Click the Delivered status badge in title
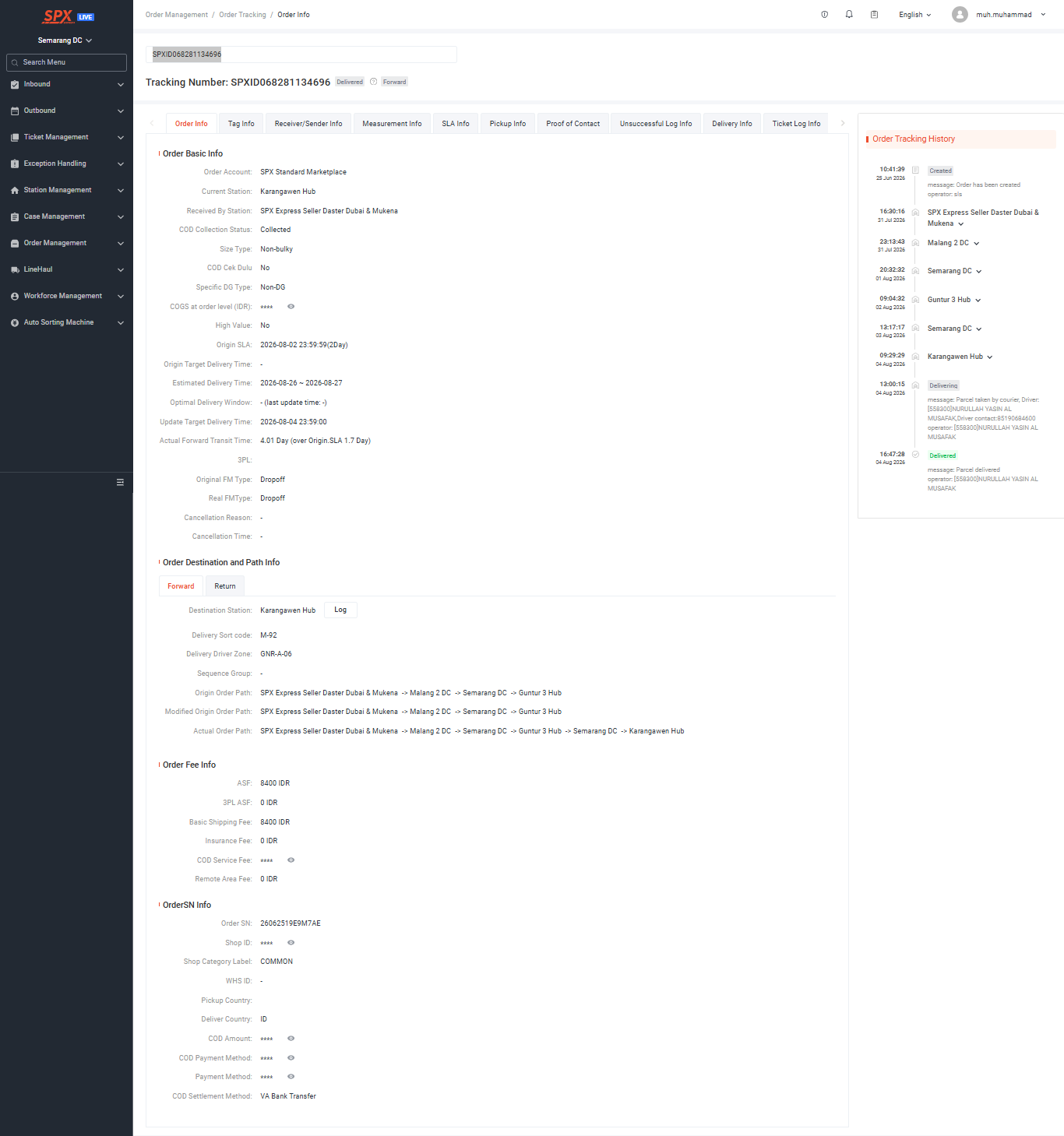Screen dimensions: 1064x1136 click(350, 82)
